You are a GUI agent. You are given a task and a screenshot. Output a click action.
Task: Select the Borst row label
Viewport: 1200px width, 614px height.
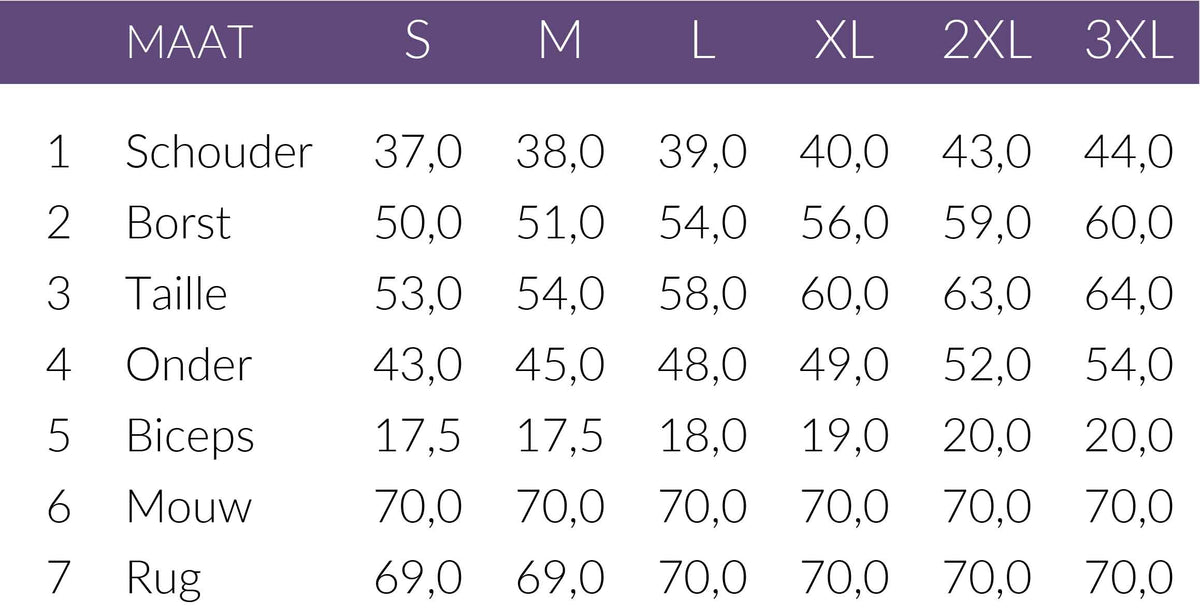point(178,223)
